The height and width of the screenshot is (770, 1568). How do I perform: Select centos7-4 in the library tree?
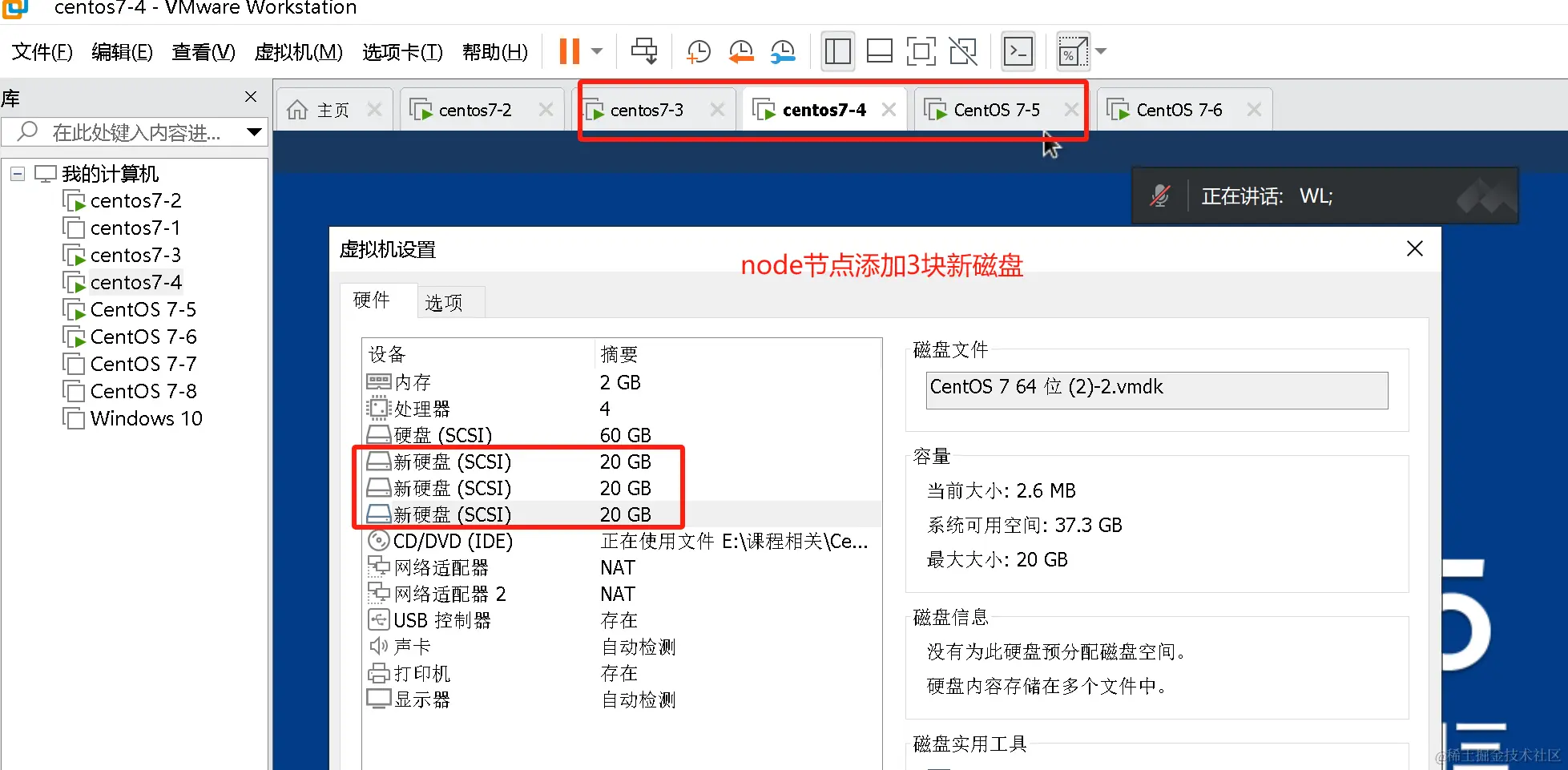click(135, 282)
